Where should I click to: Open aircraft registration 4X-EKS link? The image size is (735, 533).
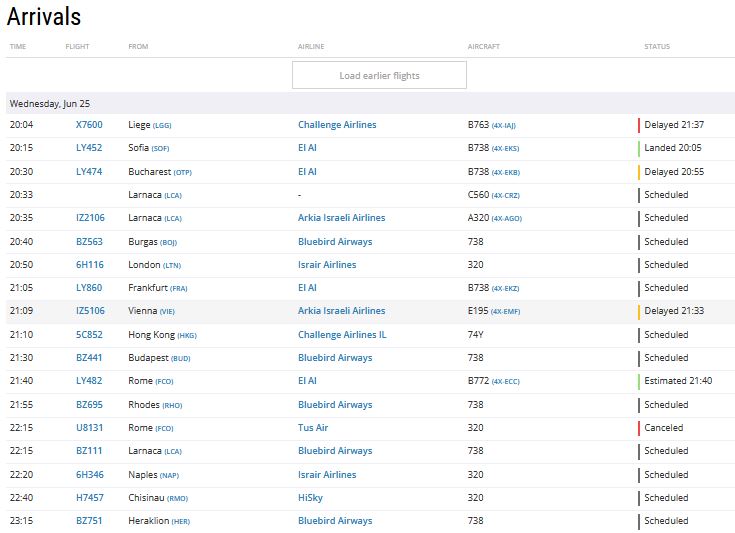click(505, 149)
